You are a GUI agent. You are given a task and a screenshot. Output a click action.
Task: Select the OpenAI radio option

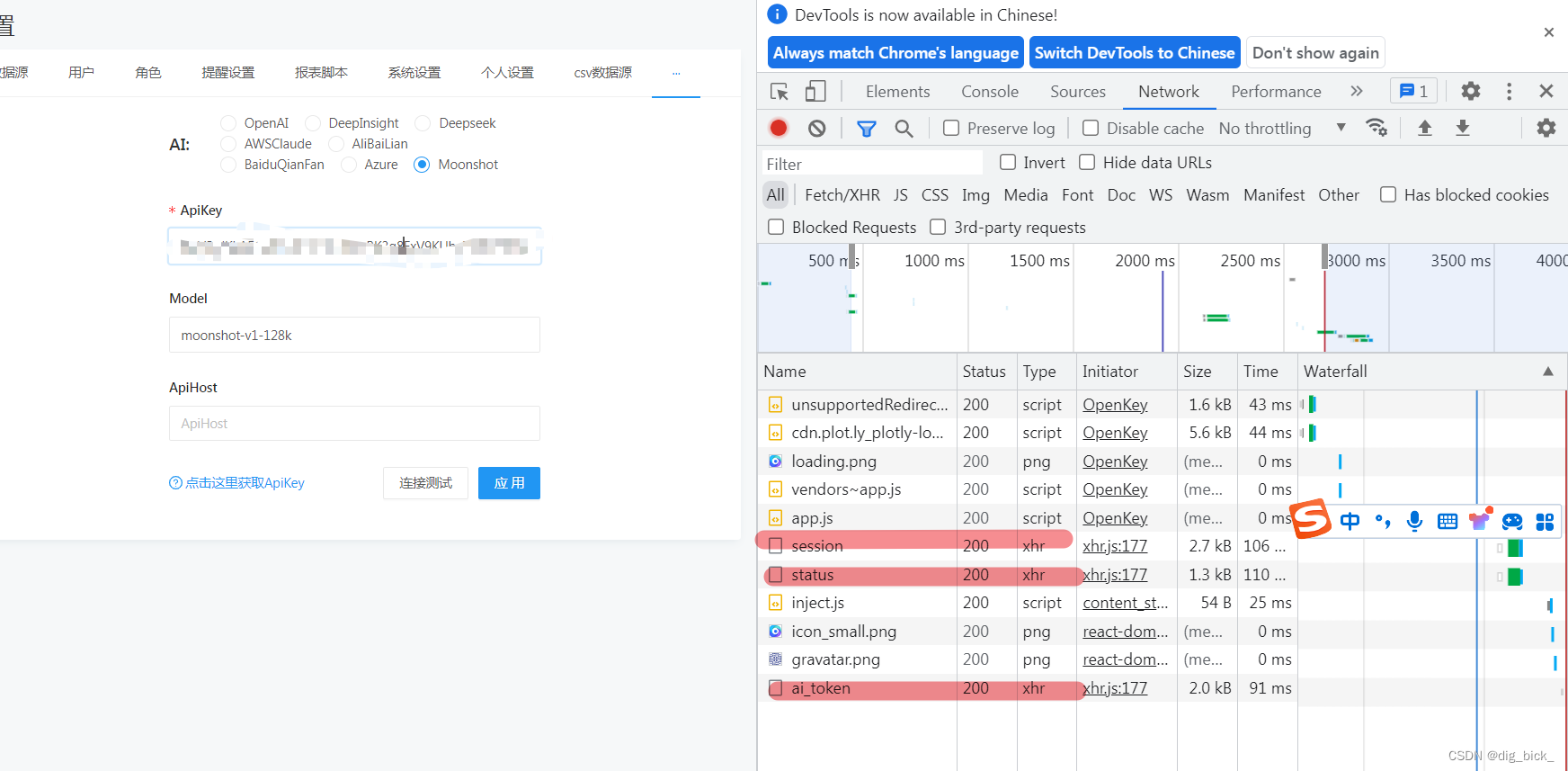[228, 123]
